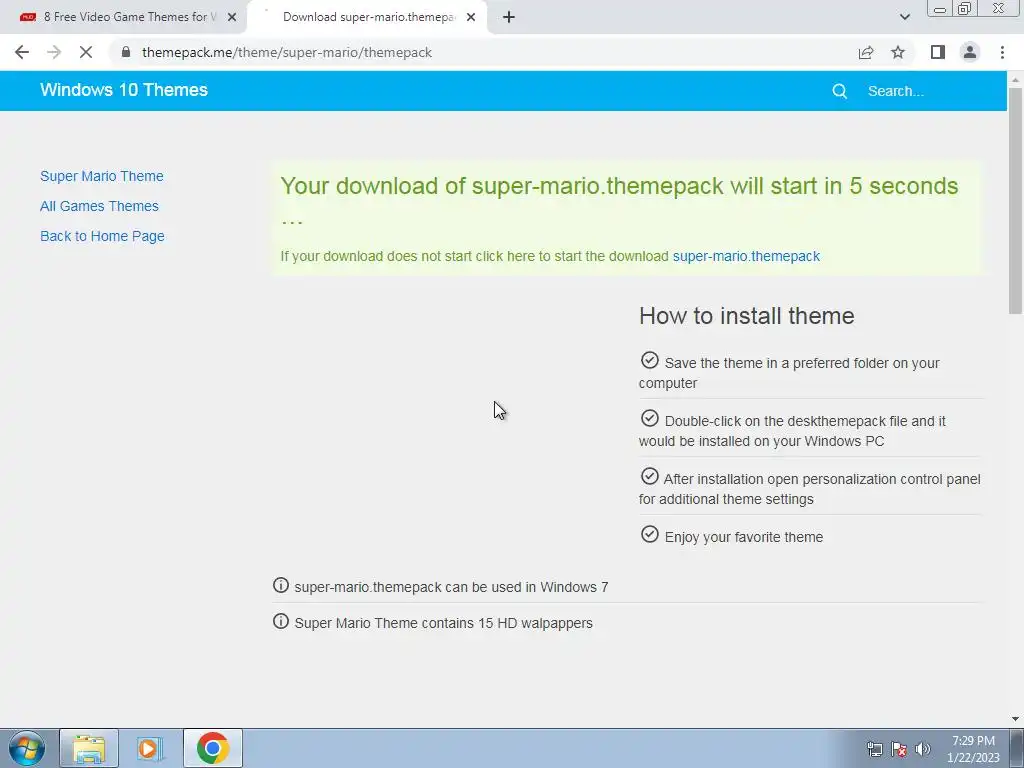Open the Windows Start menu
Screen dimensions: 1024x768
pos(26,748)
